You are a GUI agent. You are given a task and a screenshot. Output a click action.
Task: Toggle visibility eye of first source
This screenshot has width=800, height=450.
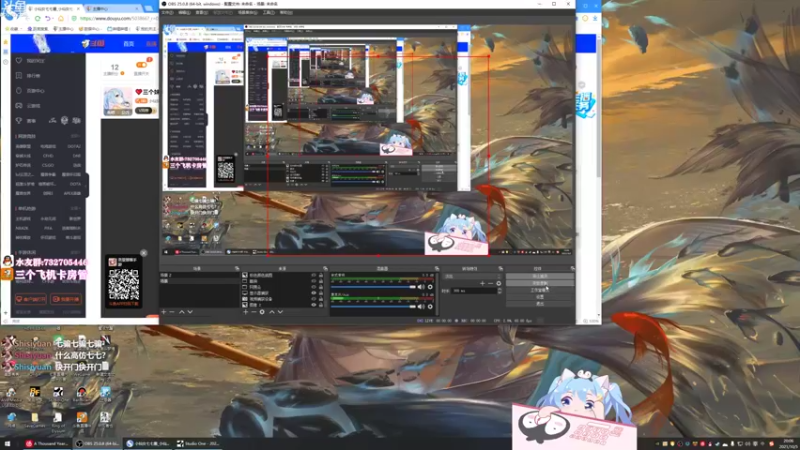314,276
